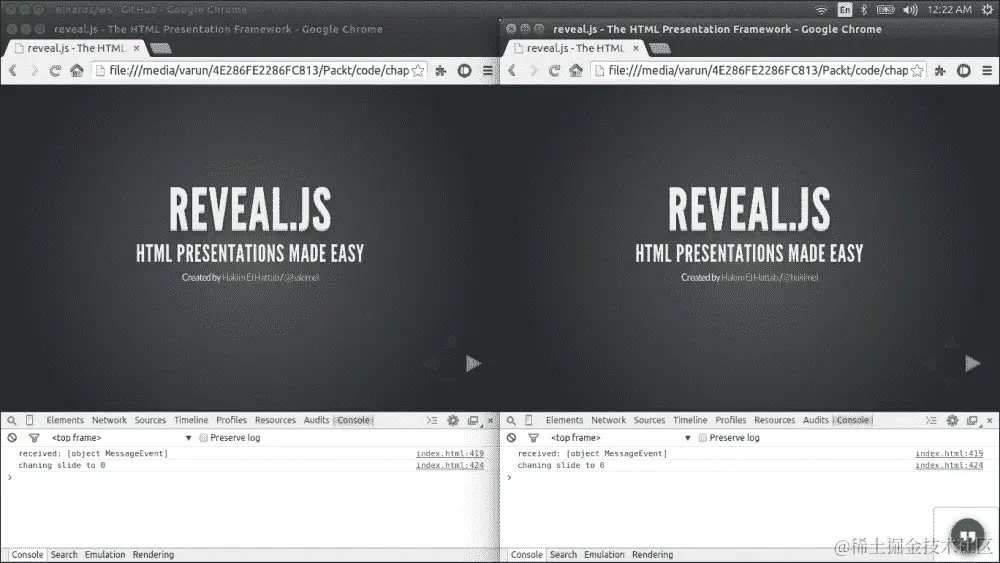Switch to Network panel in left DevTools
The width and height of the screenshot is (1000, 563).
pos(109,420)
